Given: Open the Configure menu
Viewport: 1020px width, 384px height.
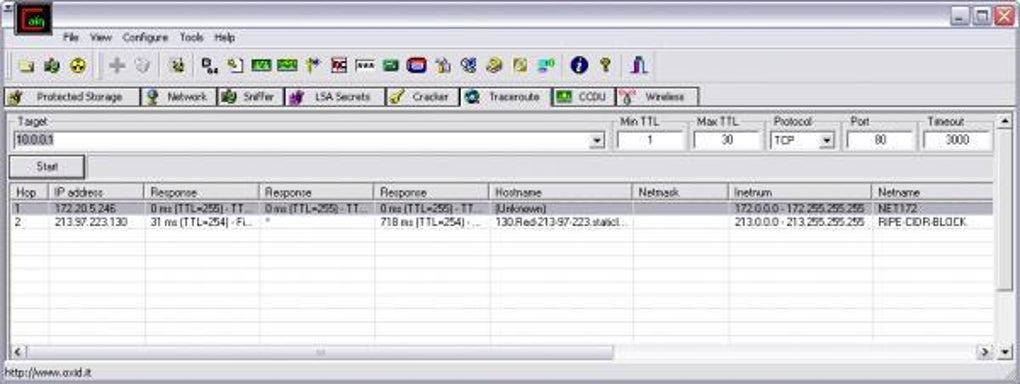Looking at the screenshot, I should [x=145, y=38].
